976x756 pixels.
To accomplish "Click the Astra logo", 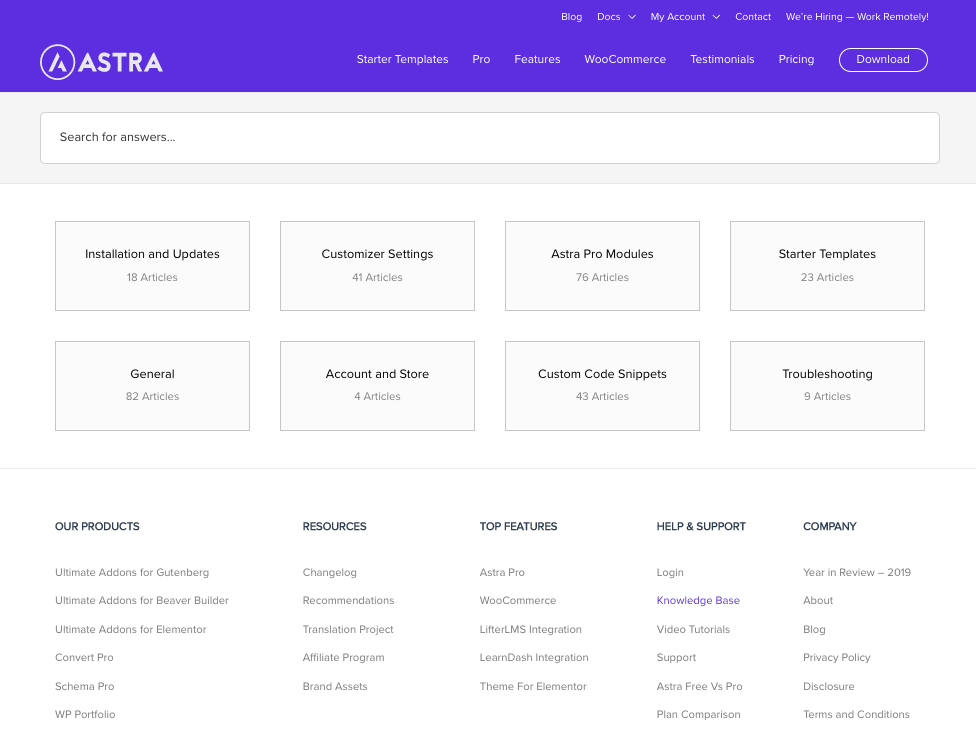I will [x=101, y=62].
